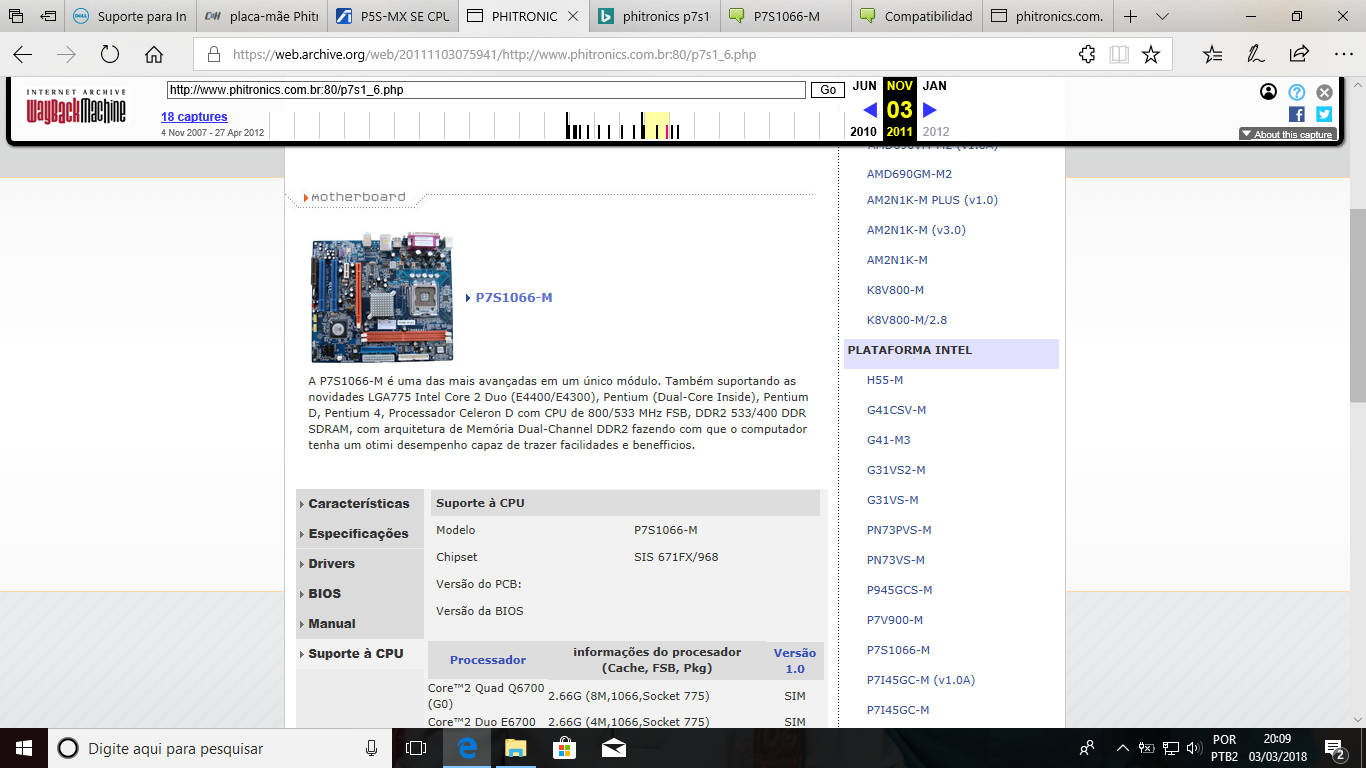Image resolution: width=1366 pixels, height=768 pixels.
Task: Open a new browser tab
Action: point(1130,17)
